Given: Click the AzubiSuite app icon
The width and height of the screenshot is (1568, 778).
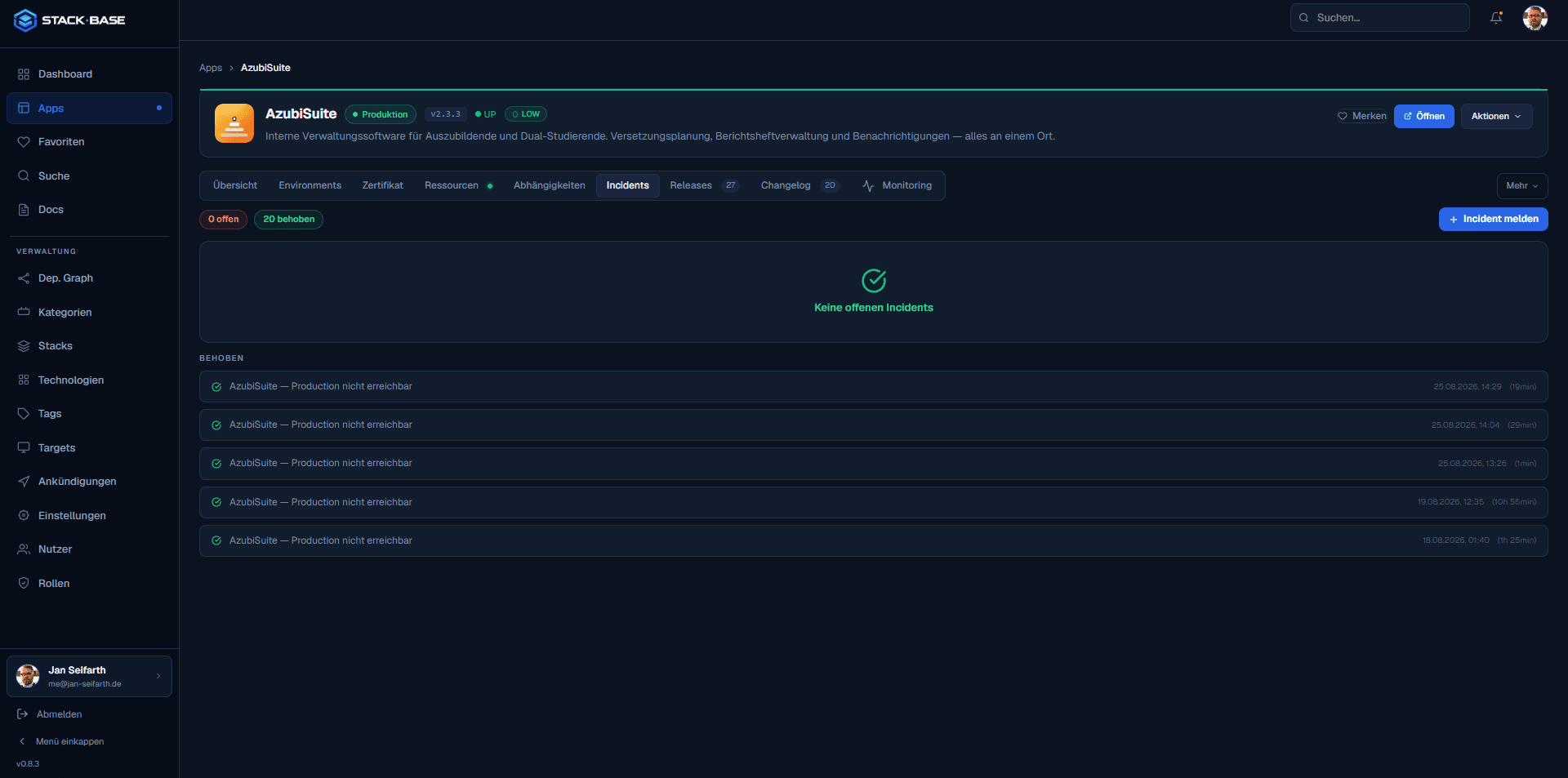Looking at the screenshot, I should click(234, 123).
